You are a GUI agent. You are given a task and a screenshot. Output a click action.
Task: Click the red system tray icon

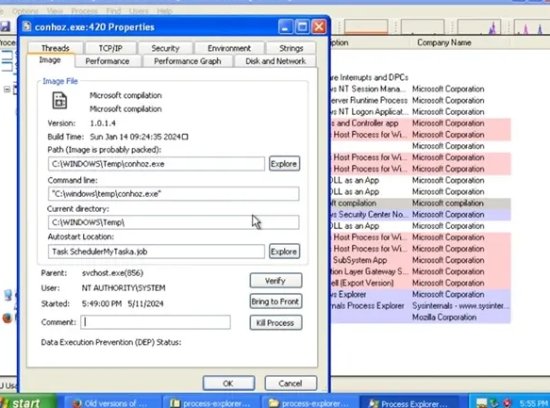[507, 403]
